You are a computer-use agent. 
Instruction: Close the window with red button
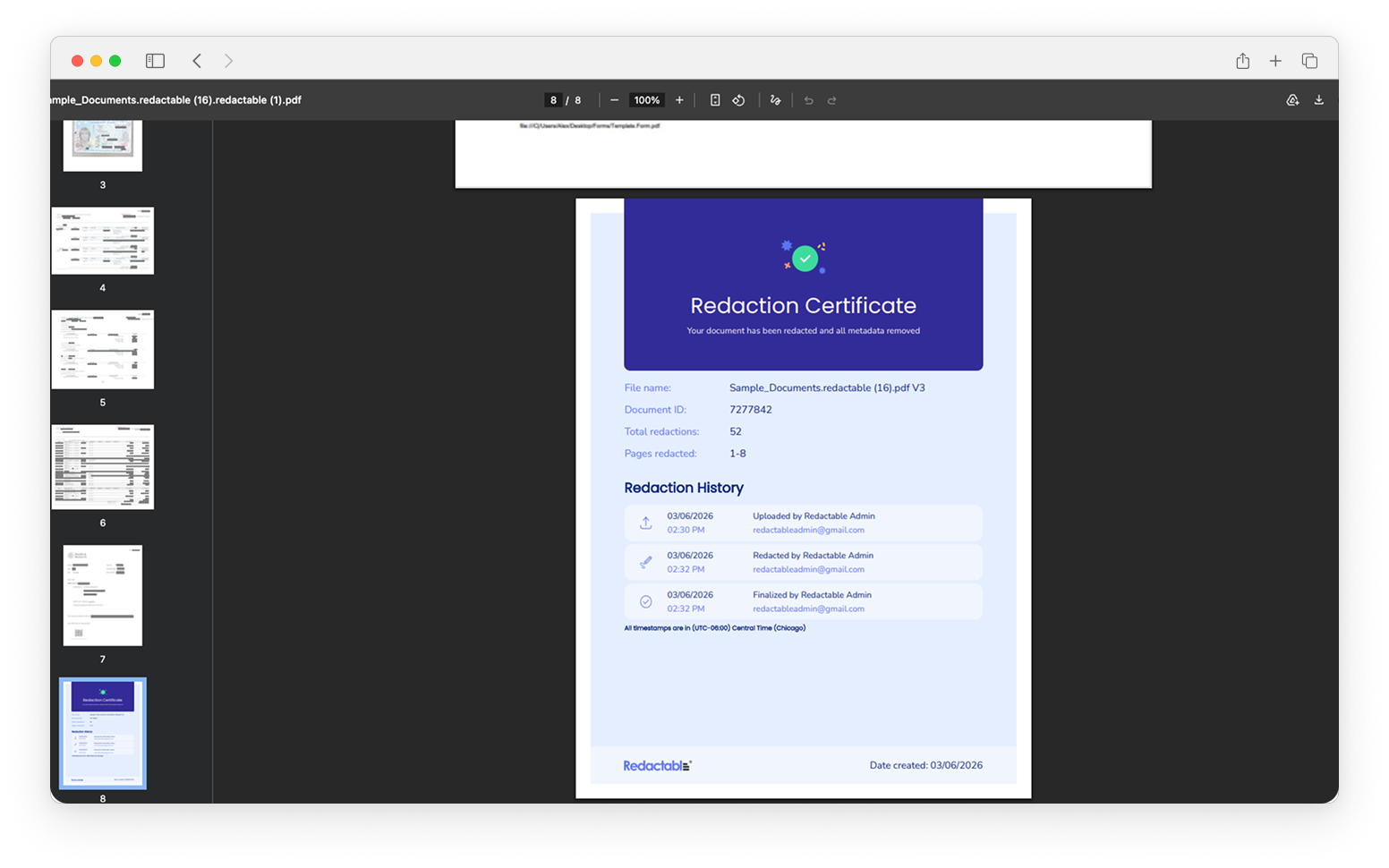(x=78, y=61)
